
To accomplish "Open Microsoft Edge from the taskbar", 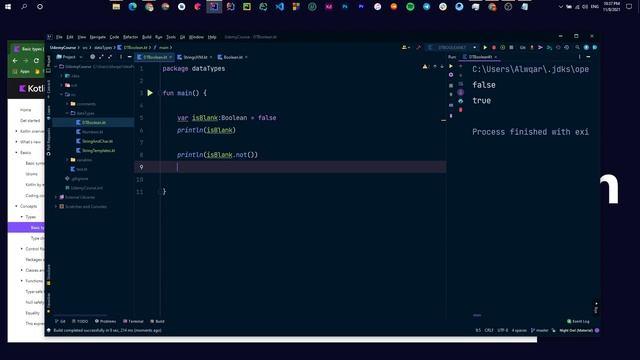I will click(x=133, y=7).
